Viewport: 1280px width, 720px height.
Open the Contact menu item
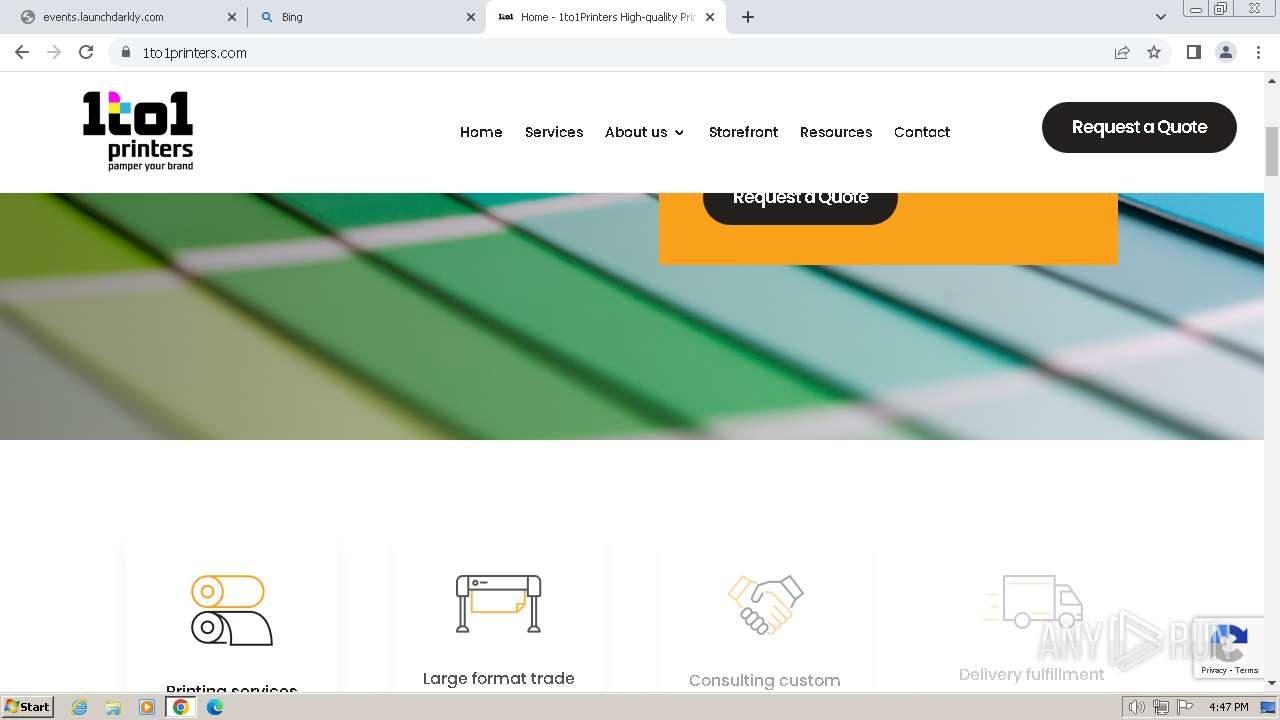tap(922, 132)
